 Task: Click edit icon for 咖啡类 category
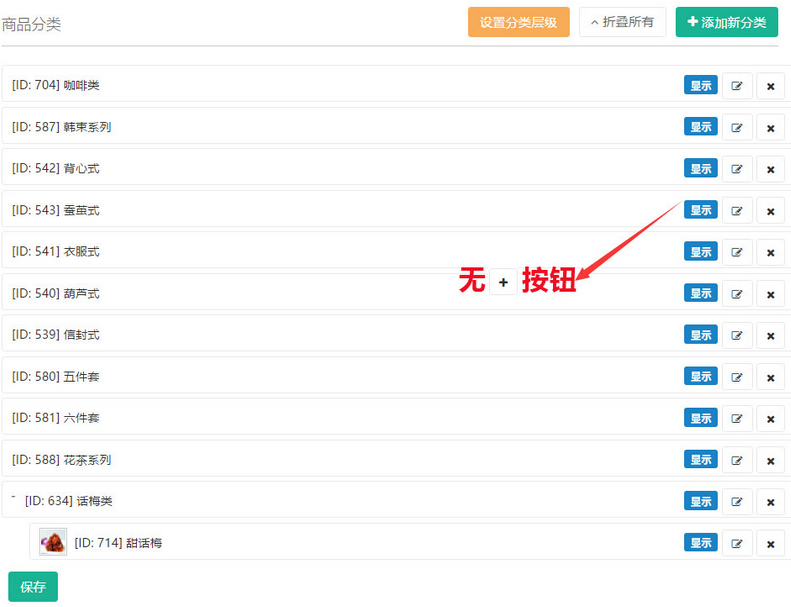[737, 86]
